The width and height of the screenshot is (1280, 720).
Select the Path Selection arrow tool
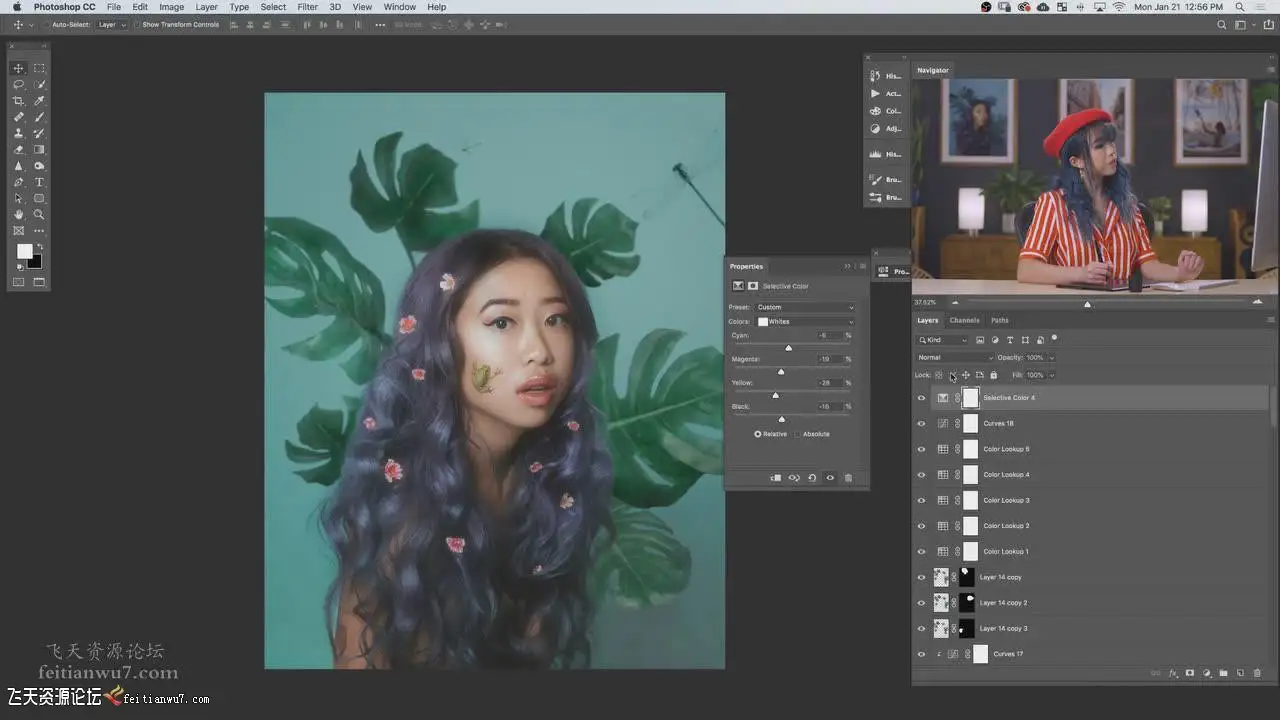tap(18, 198)
